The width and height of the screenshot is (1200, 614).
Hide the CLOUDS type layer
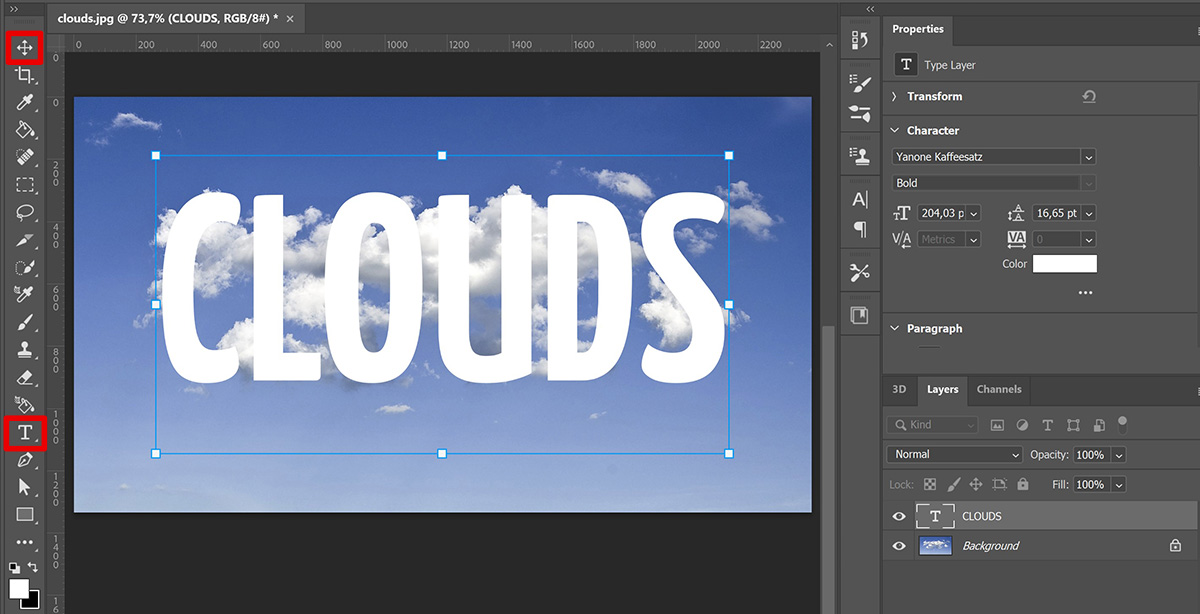pyautogui.click(x=898, y=516)
